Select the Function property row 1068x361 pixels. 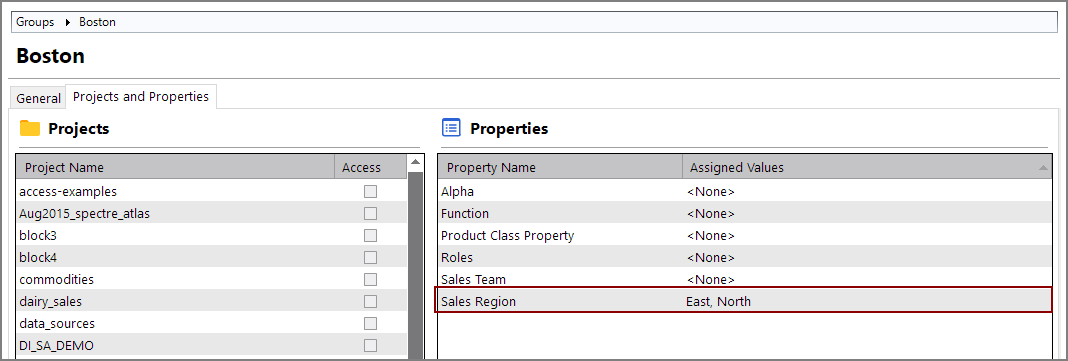pos(744,214)
